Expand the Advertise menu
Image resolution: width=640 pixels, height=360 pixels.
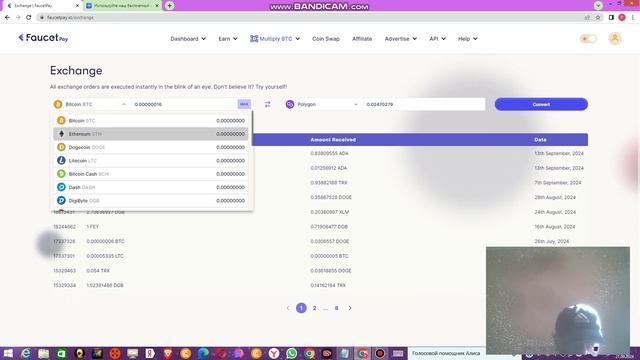(400, 39)
